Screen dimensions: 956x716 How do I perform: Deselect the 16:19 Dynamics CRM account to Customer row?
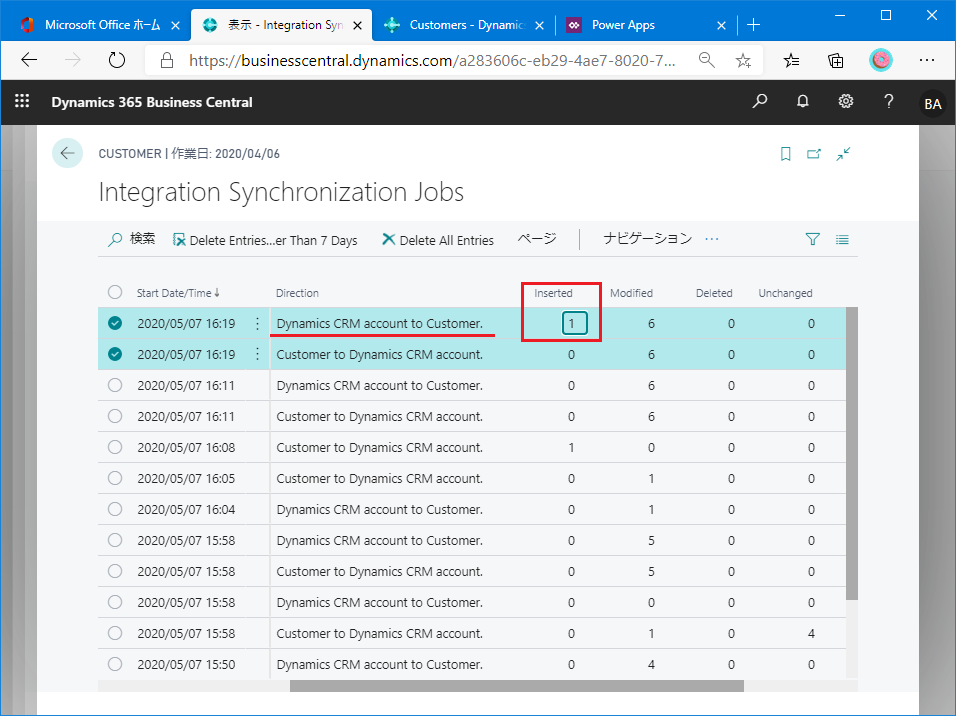pyautogui.click(x=115, y=323)
